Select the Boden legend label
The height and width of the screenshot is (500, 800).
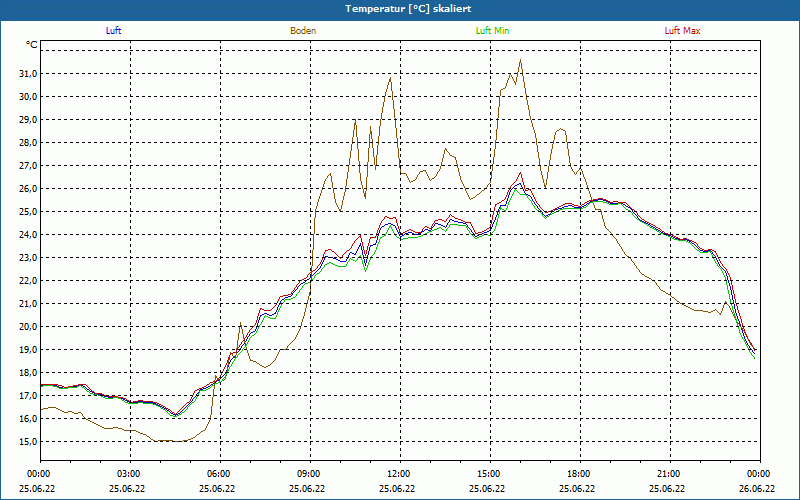[x=303, y=31]
